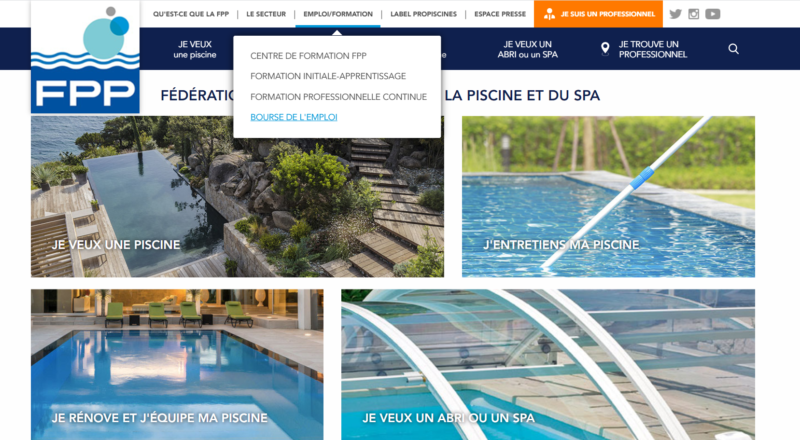Click the professional person icon
Viewport: 800px width, 440px height.
(549, 14)
